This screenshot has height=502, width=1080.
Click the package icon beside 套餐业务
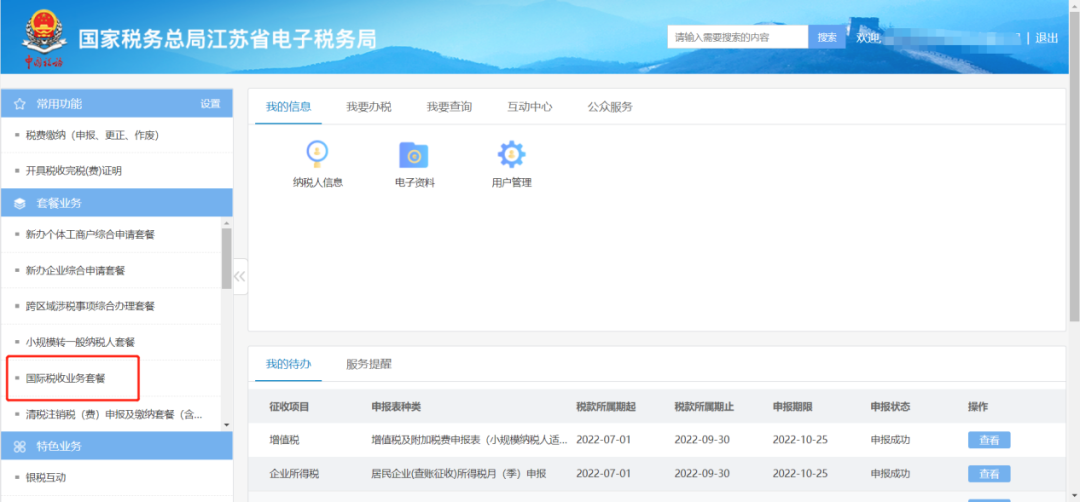(x=19, y=204)
